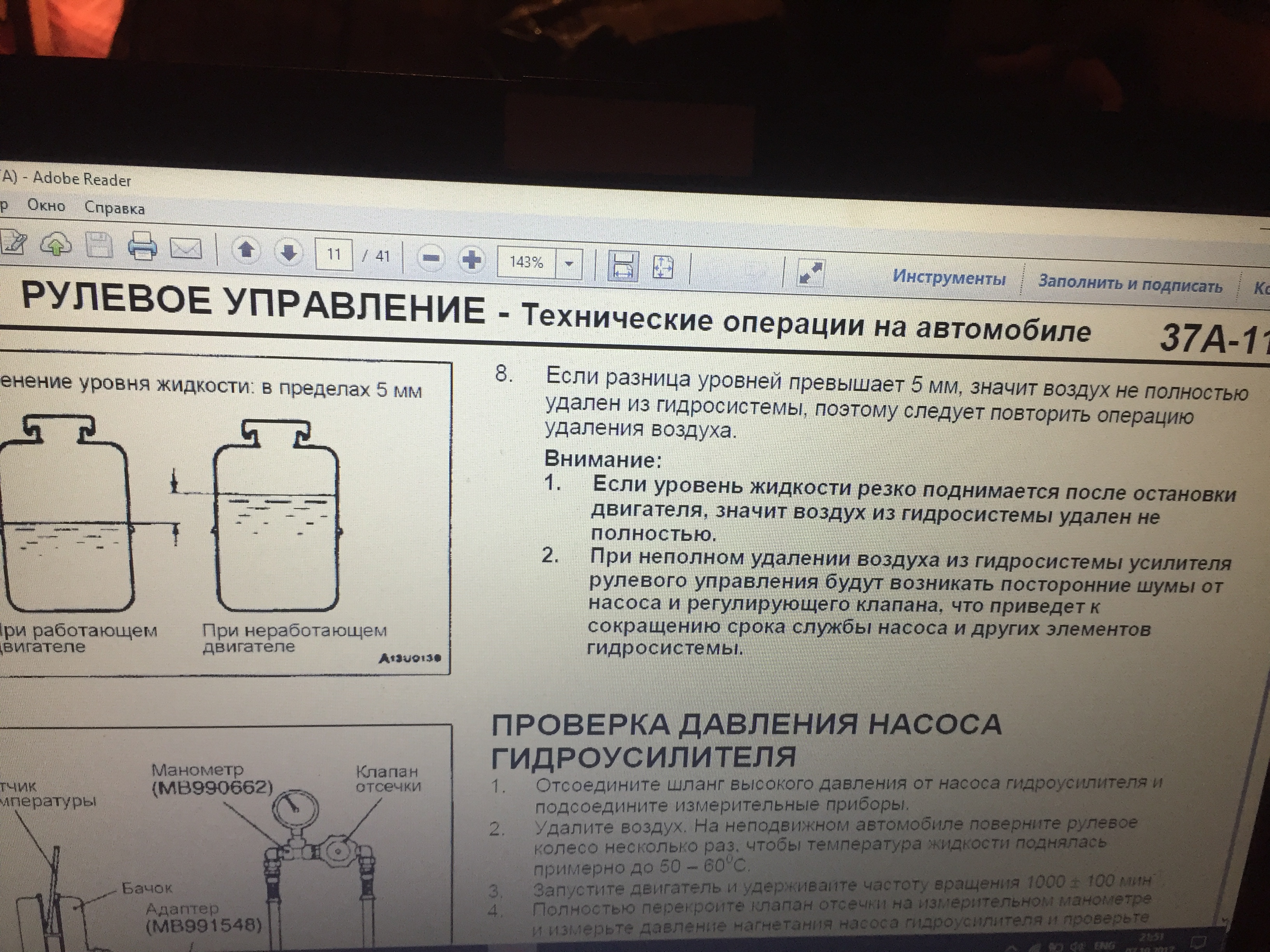Click the cloud upload icon
Screen dimensions: 1270x952
56,245
